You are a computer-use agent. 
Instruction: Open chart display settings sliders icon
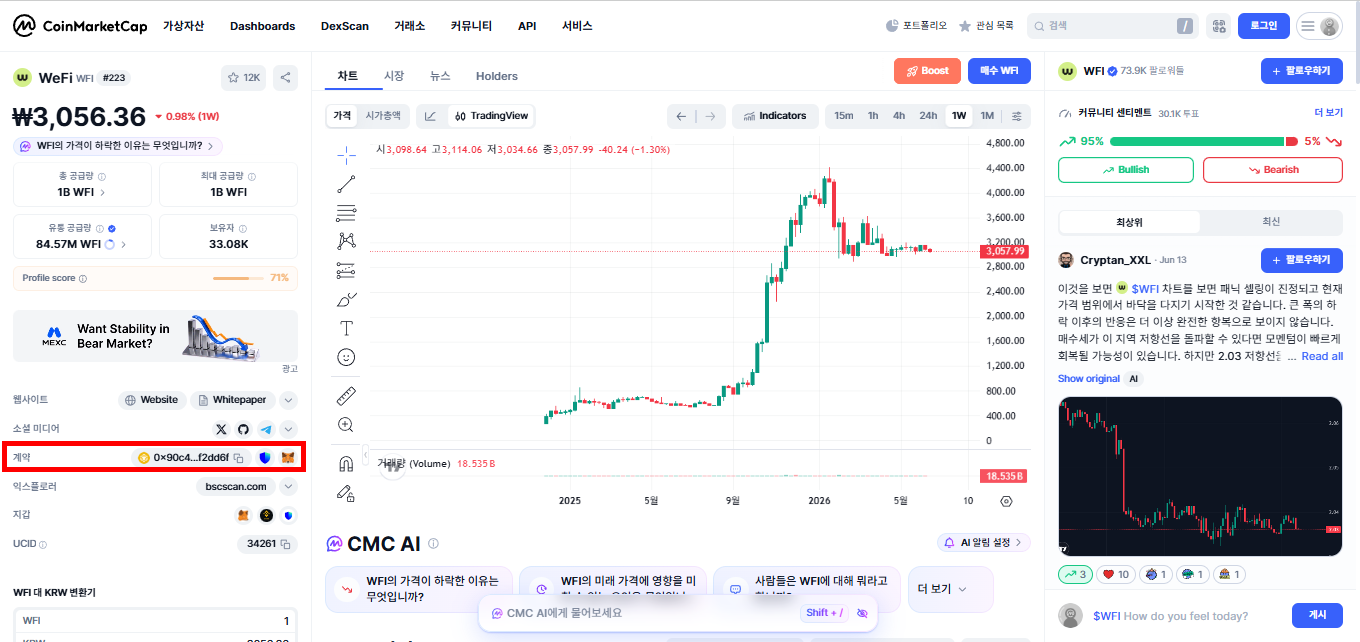point(1017,116)
